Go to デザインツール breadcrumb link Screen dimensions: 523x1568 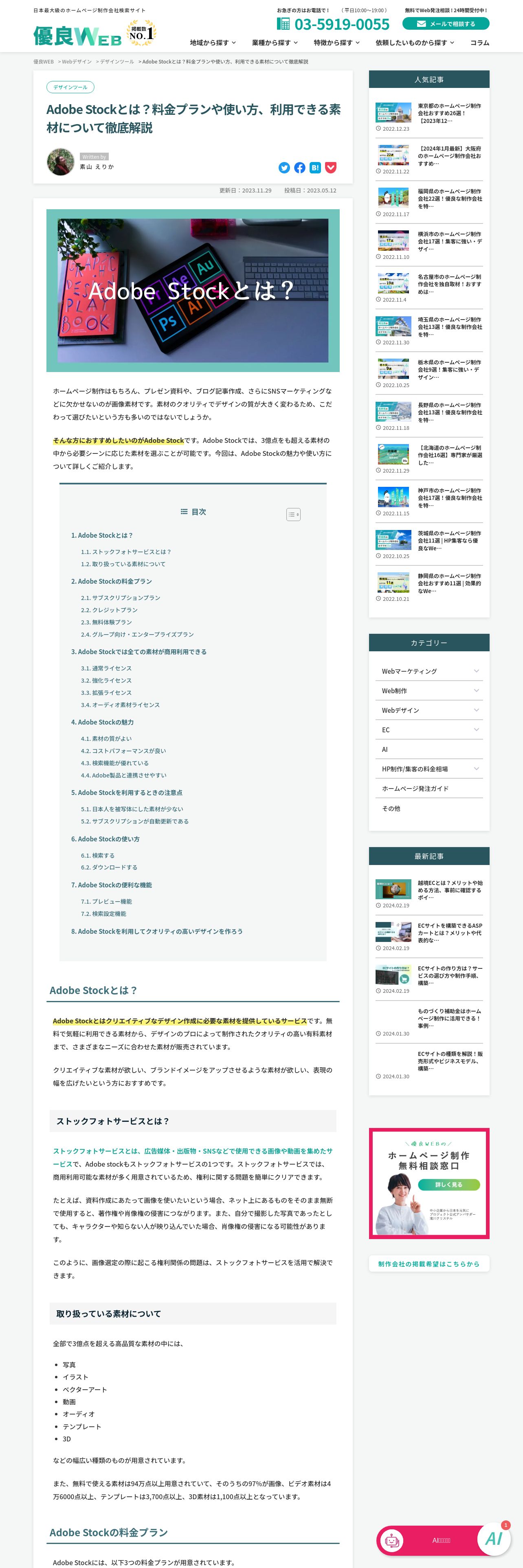click(x=117, y=61)
